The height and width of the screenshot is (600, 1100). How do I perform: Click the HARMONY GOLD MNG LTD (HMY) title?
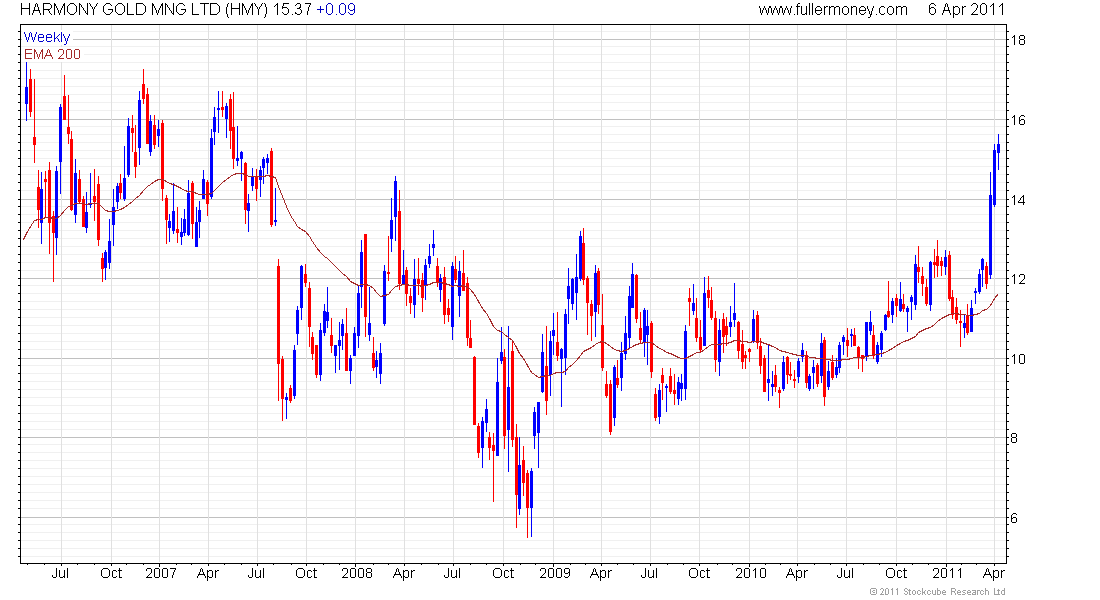(144, 10)
